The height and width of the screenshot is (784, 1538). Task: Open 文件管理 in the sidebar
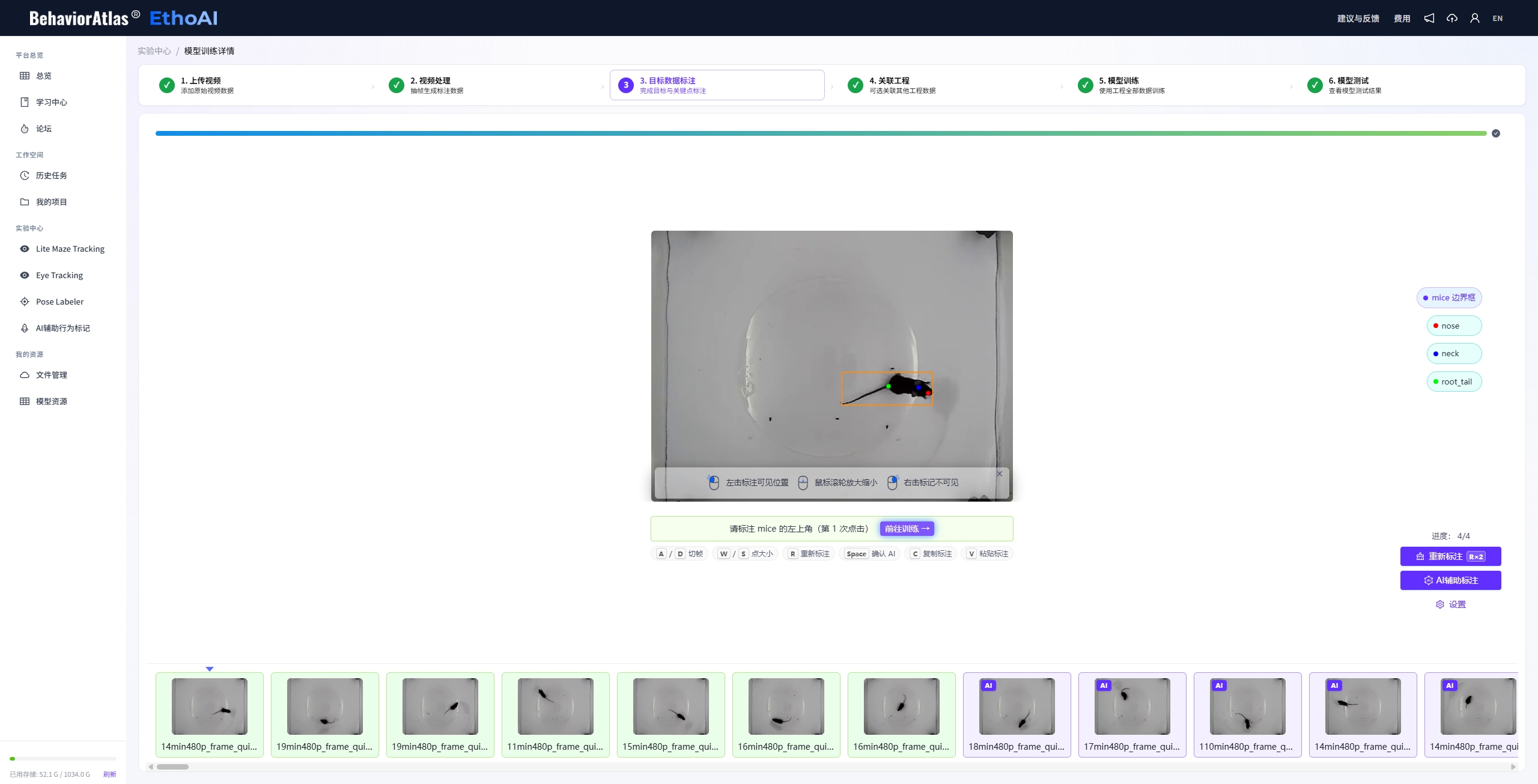tap(63, 375)
